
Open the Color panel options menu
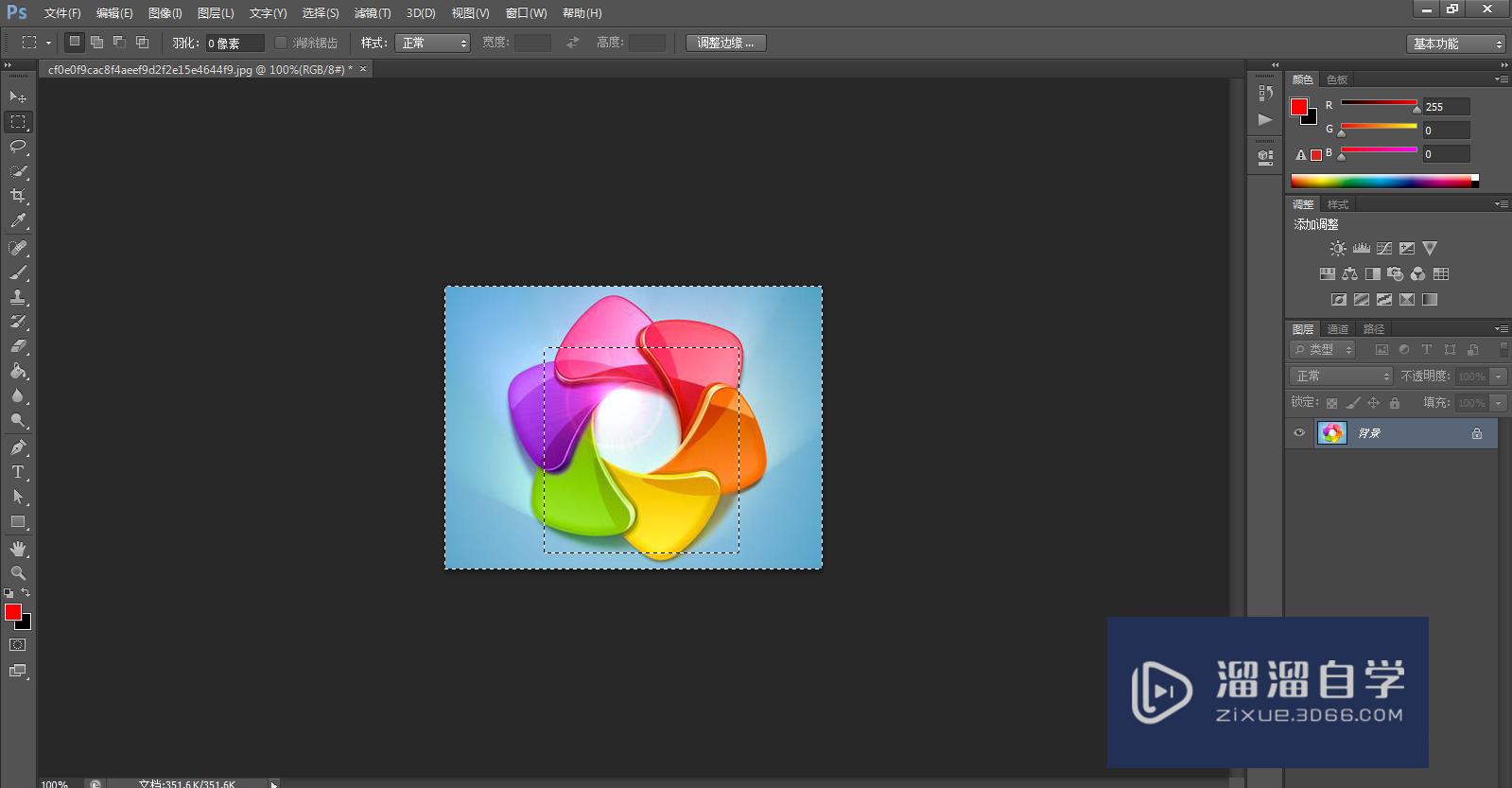(x=1501, y=79)
